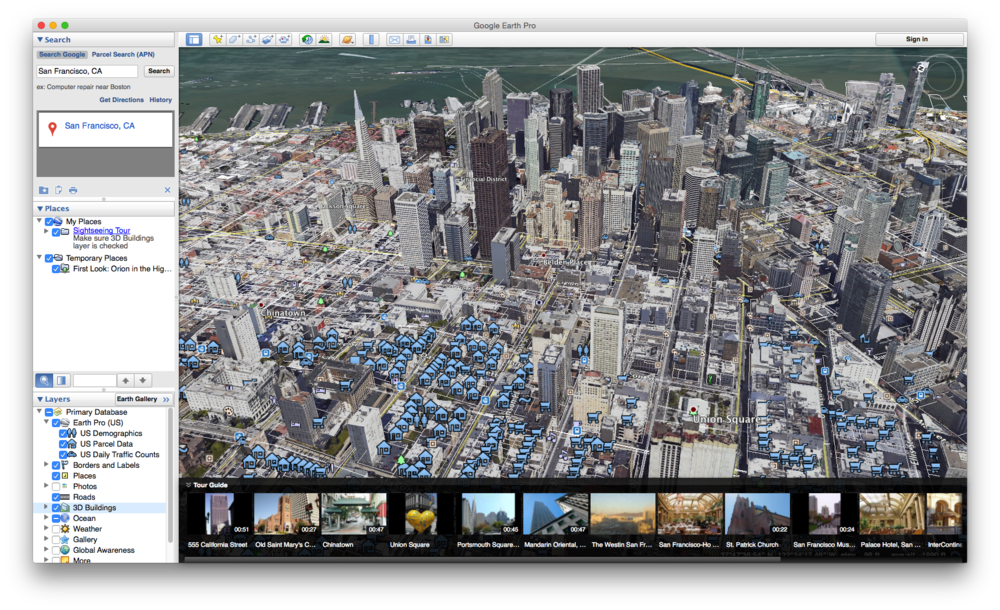Image resolution: width=1000 pixels, height=610 pixels.
Task: Collapse the Temporary Places tree node
Action: (40, 258)
